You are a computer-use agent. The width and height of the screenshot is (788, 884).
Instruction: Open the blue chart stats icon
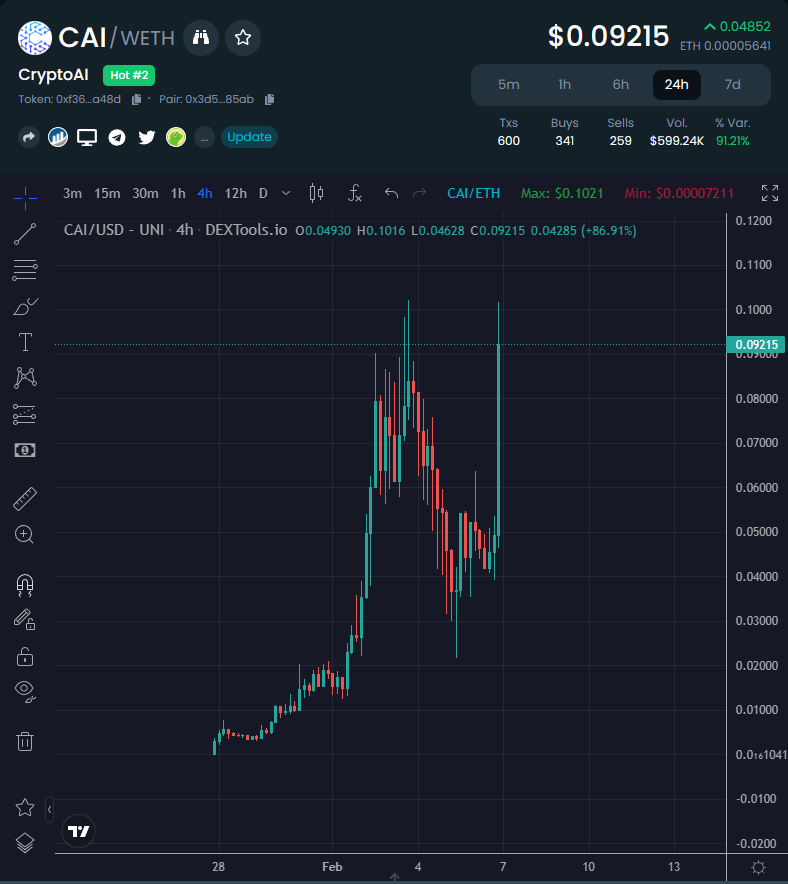(58, 137)
